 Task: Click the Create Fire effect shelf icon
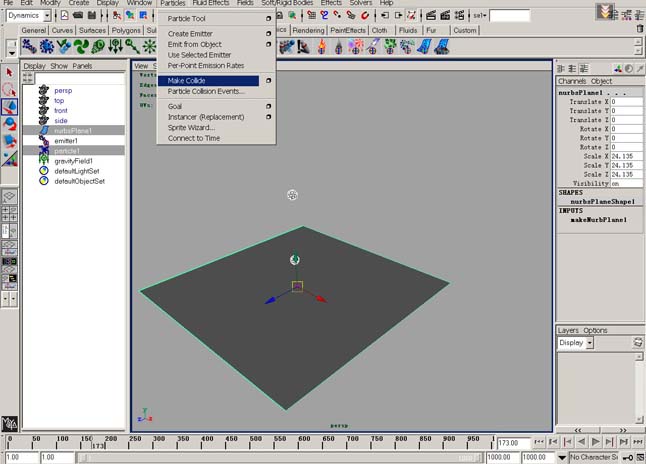point(321,47)
